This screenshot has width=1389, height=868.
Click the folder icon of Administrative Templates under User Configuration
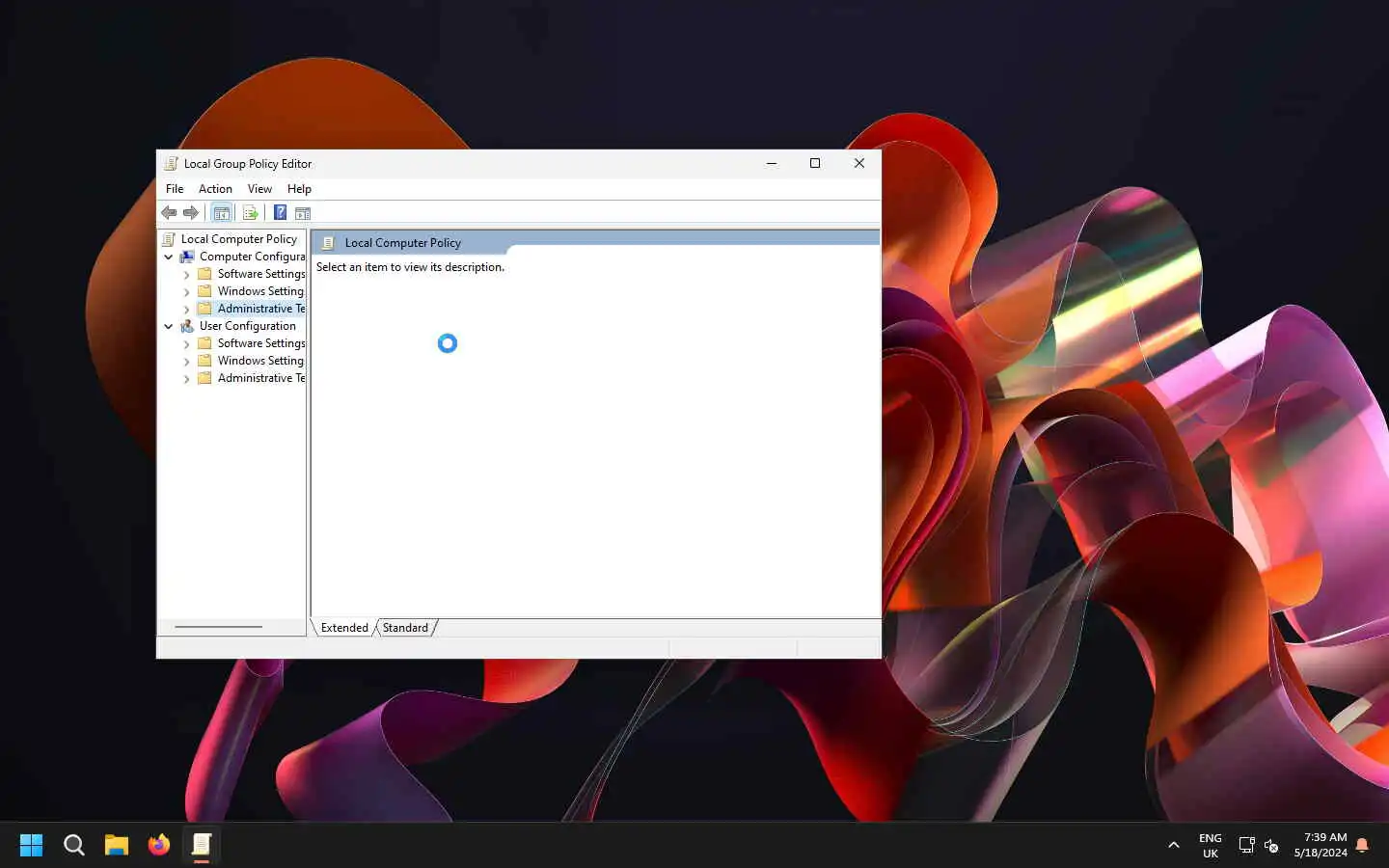[204, 378]
